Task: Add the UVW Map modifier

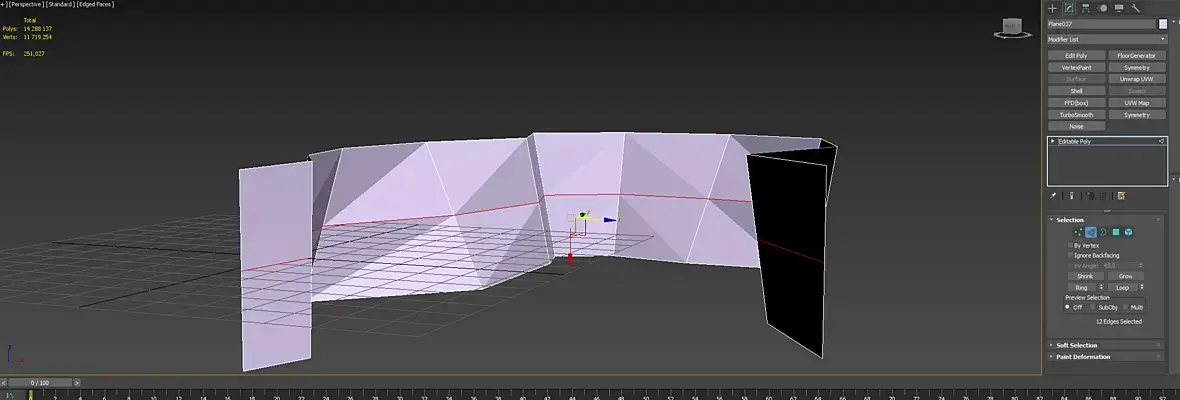Action: (x=1136, y=103)
